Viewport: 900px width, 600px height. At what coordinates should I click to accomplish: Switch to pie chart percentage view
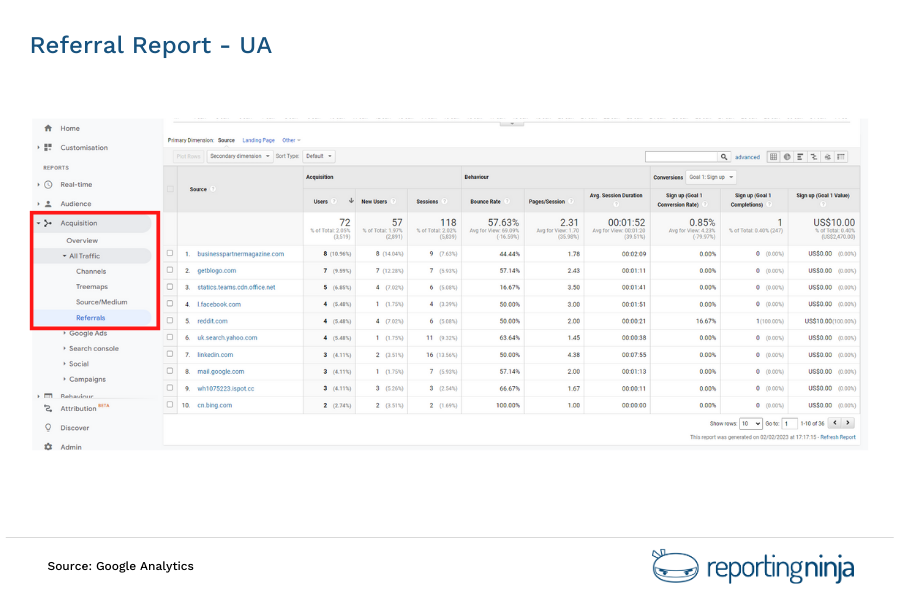pos(787,157)
